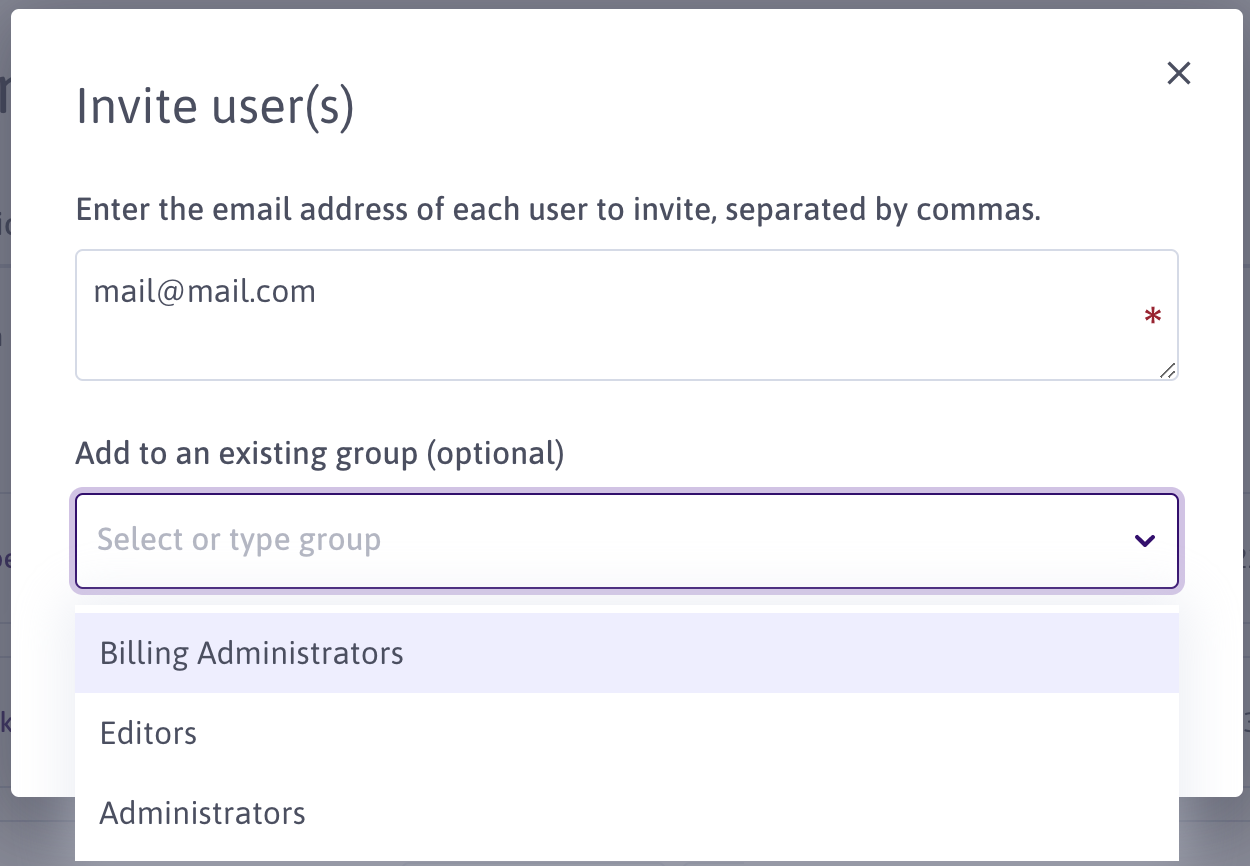Click the "Select or type group" placeholder
1250x866 pixels.
239,540
